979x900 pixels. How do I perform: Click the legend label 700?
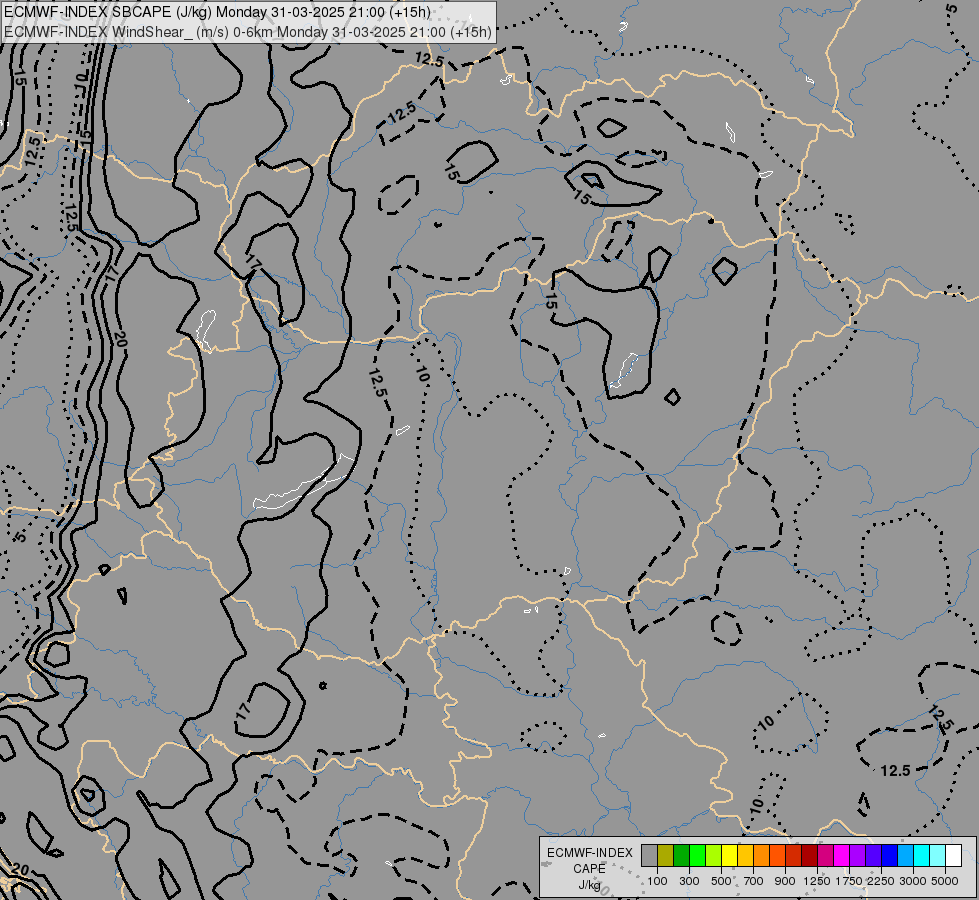[754, 881]
